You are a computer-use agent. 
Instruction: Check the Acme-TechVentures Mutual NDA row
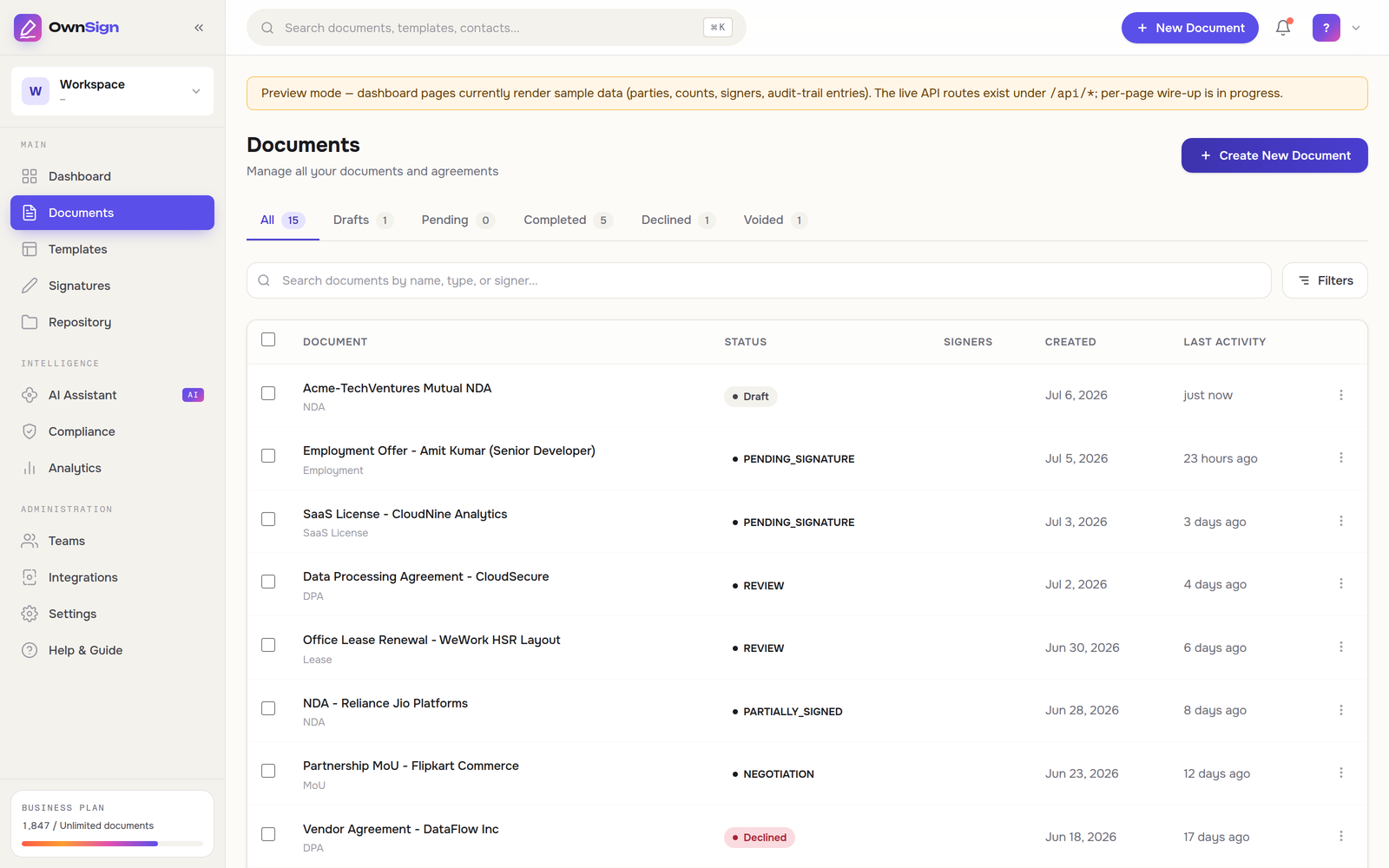click(x=268, y=393)
